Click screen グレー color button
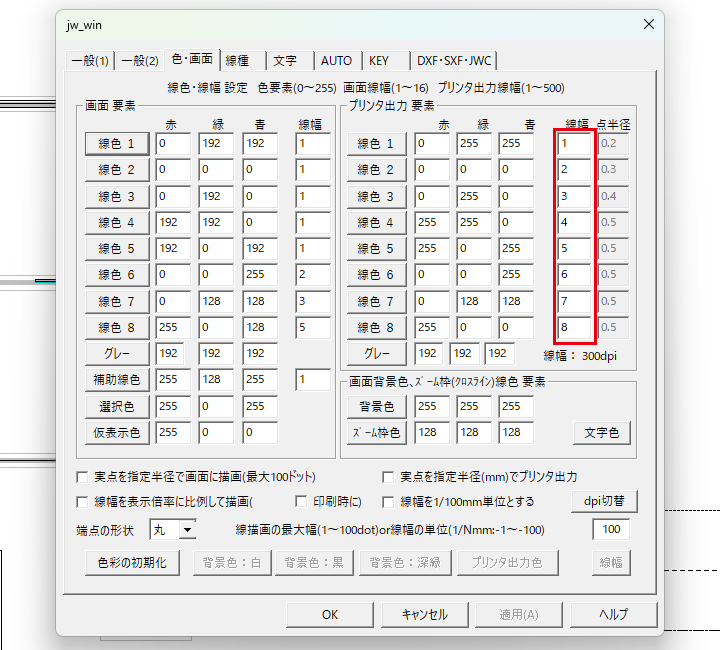720x650 pixels. click(x=117, y=353)
